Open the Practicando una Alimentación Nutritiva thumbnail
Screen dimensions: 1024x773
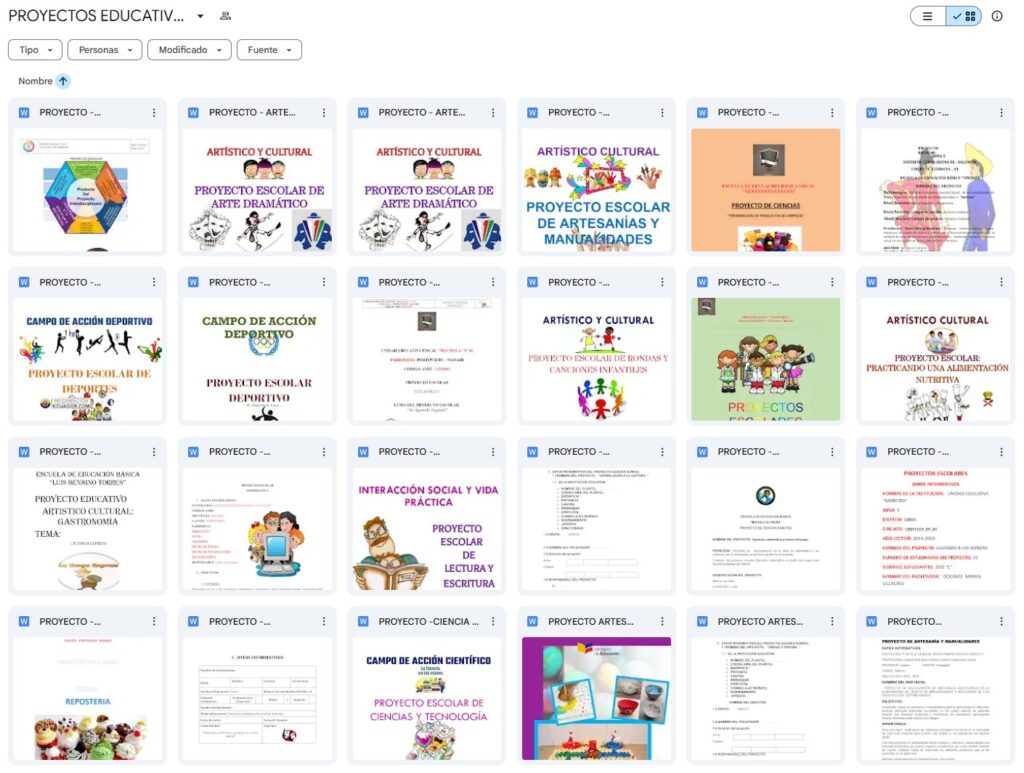[935, 358]
